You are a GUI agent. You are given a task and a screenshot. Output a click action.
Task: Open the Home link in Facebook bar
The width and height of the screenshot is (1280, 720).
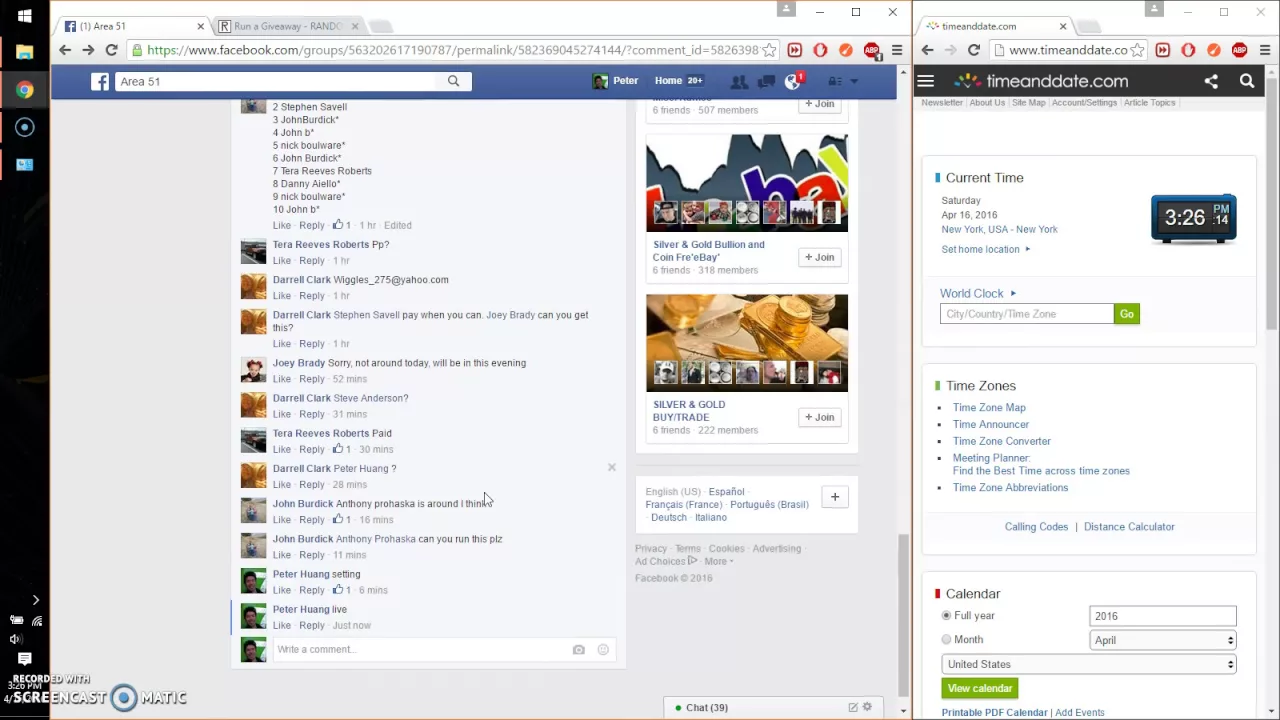[668, 81]
